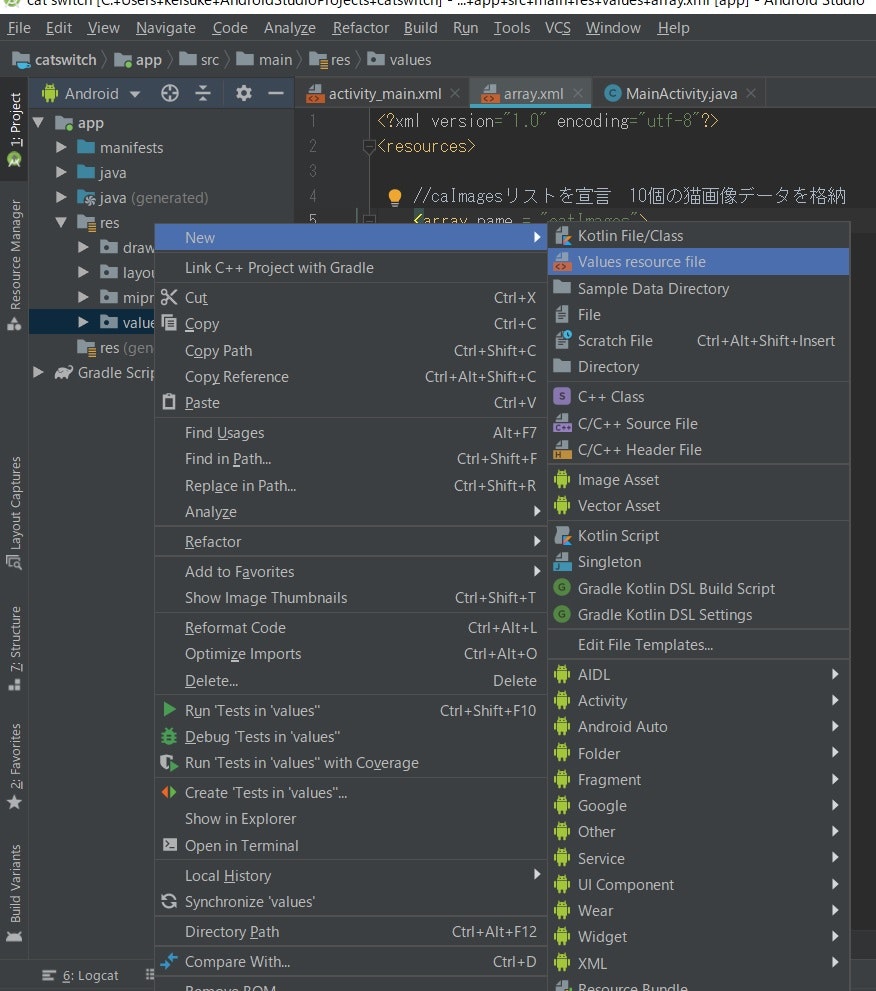This screenshot has width=876, height=991.
Task: Close the activity_main.xml tab
Action: [455, 94]
